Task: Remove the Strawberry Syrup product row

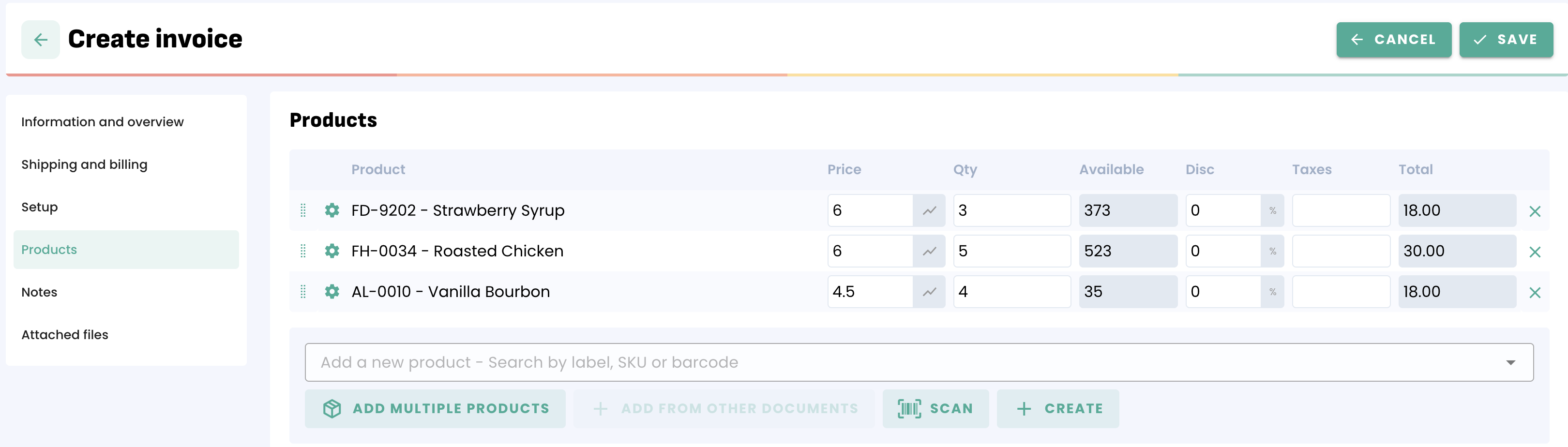Action: (1535, 211)
